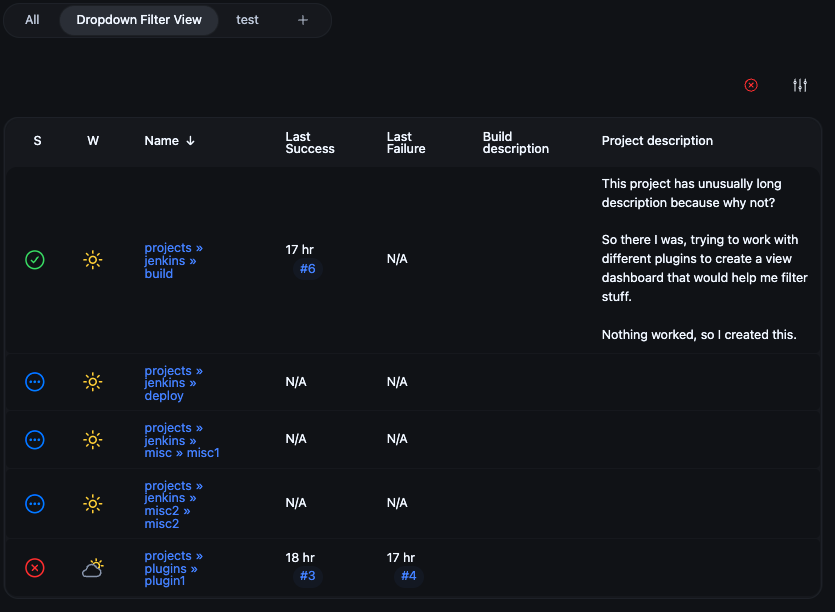Click the red failed status icon for plugin1
Viewport: 835px width, 612px height.
pyautogui.click(x=35, y=568)
